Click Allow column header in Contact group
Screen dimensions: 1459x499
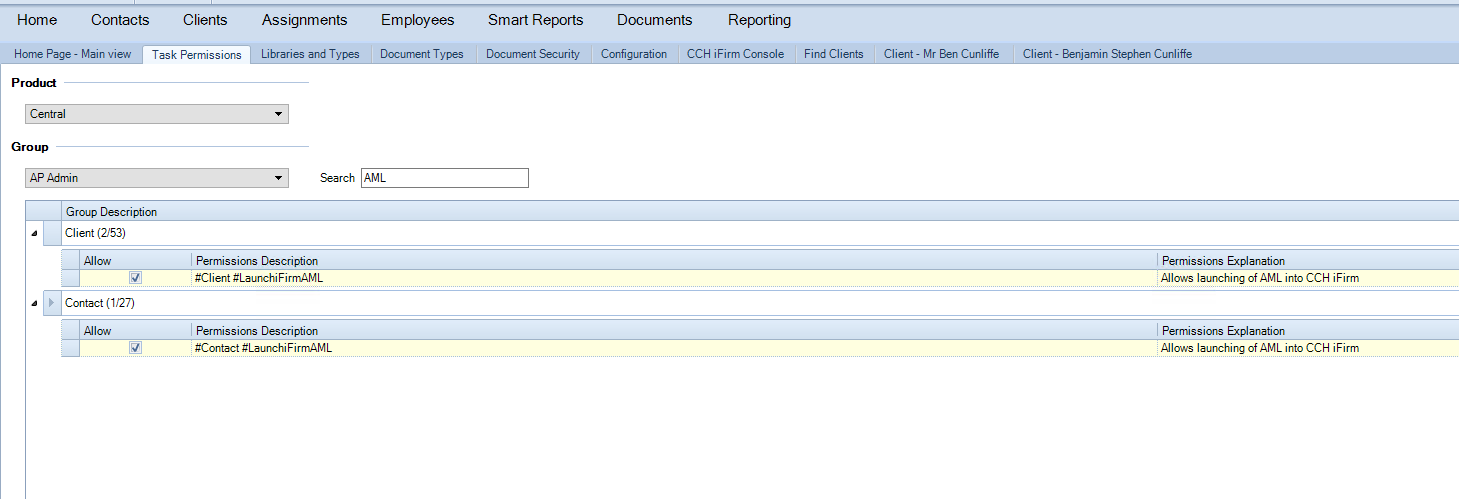coord(135,331)
